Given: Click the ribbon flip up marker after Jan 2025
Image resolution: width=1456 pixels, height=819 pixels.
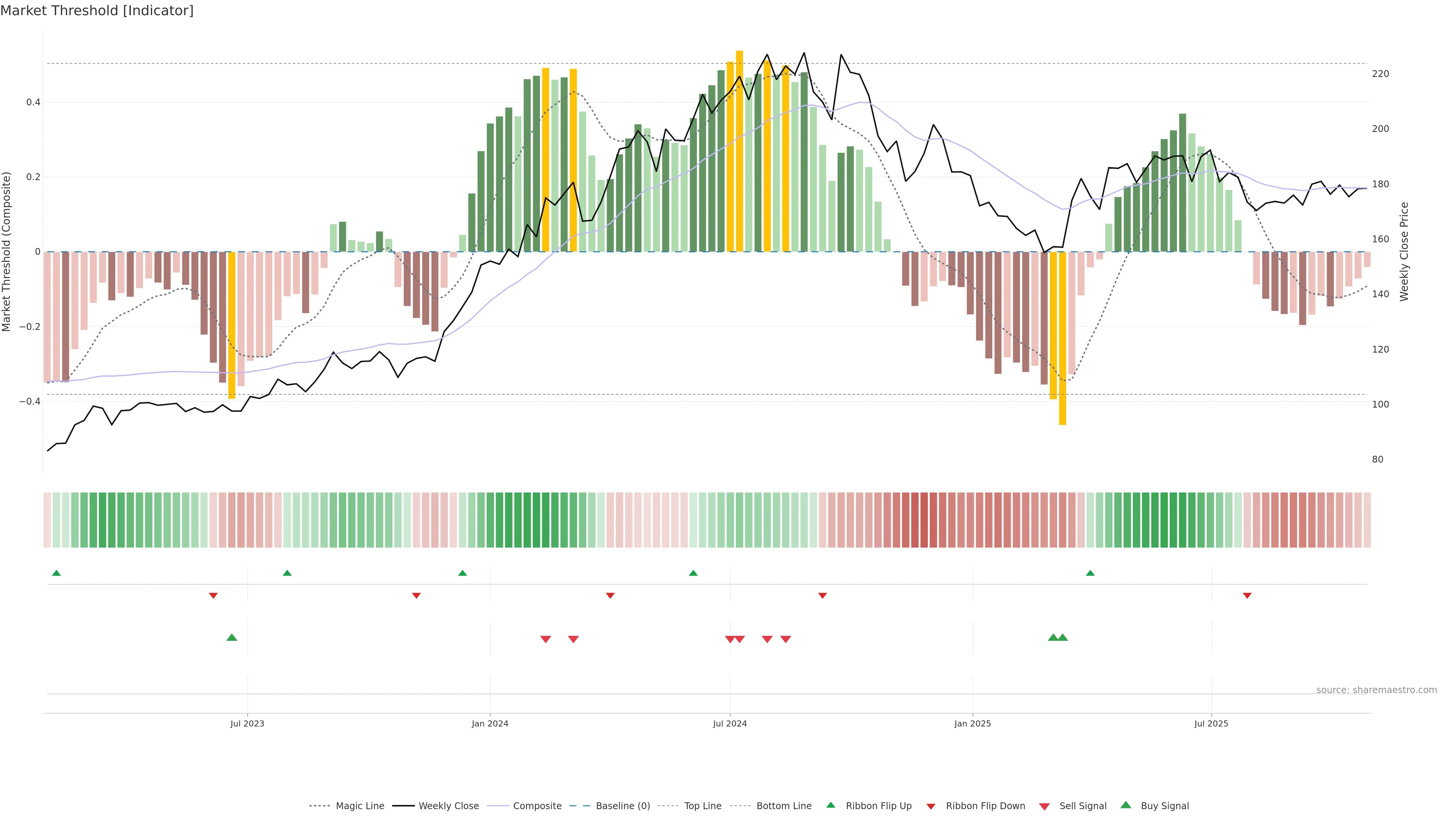Looking at the screenshot, I should point(1090,573).
